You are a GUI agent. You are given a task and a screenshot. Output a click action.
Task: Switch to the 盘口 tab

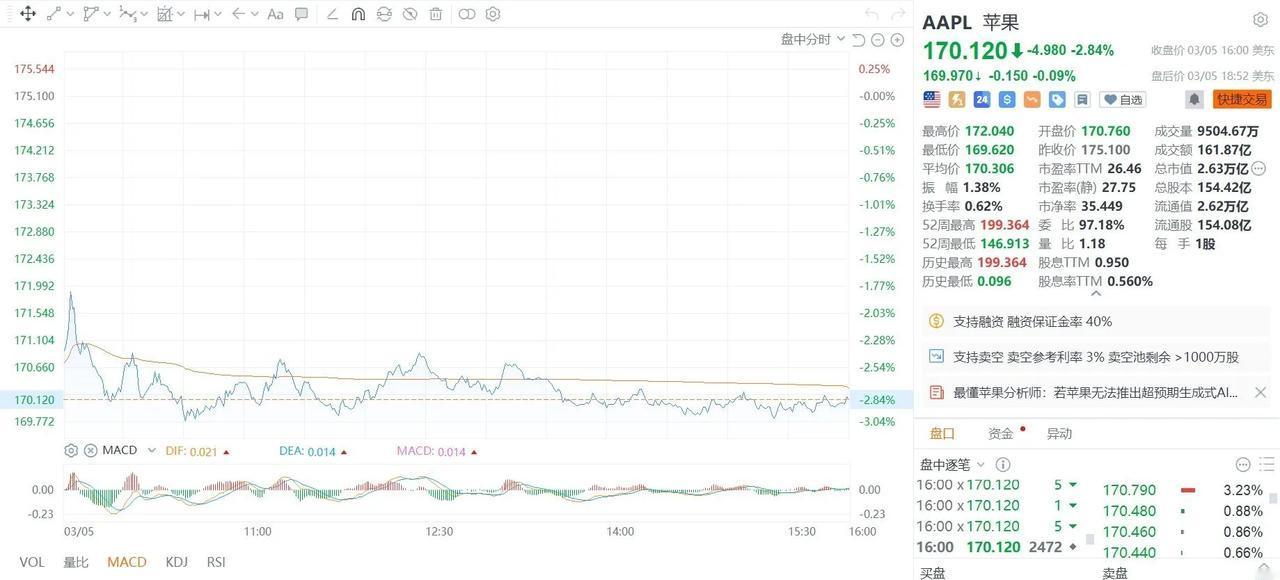tap(943, 433)
